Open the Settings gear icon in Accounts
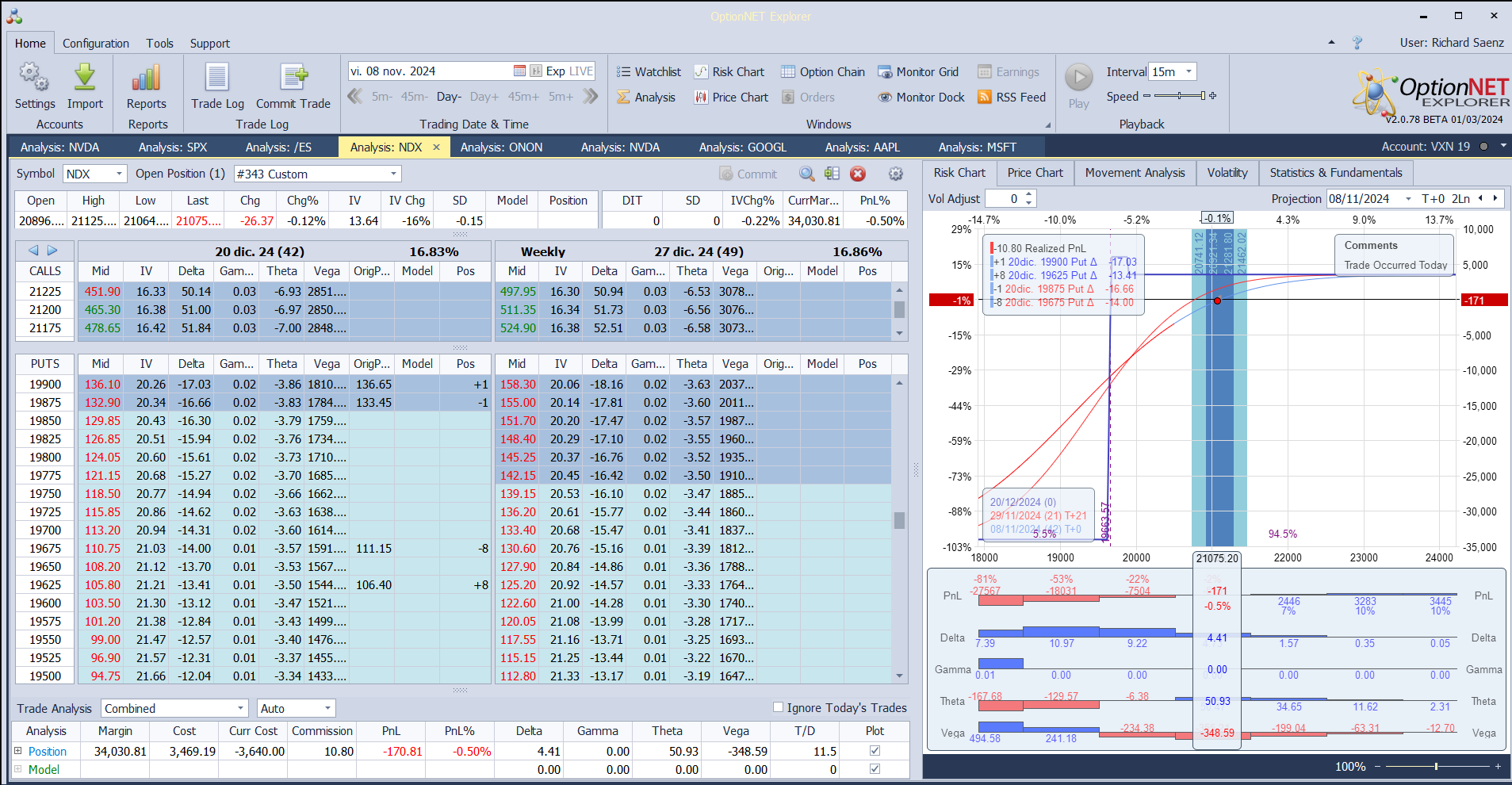Viewport: 1512px width, 785px height. pos(34,77)
